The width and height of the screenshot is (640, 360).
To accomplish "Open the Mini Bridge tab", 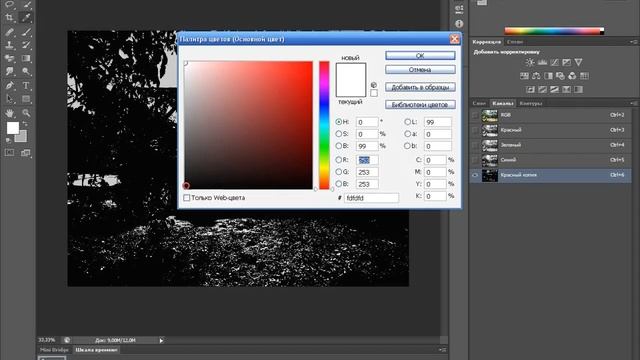I will pos(54,350).
